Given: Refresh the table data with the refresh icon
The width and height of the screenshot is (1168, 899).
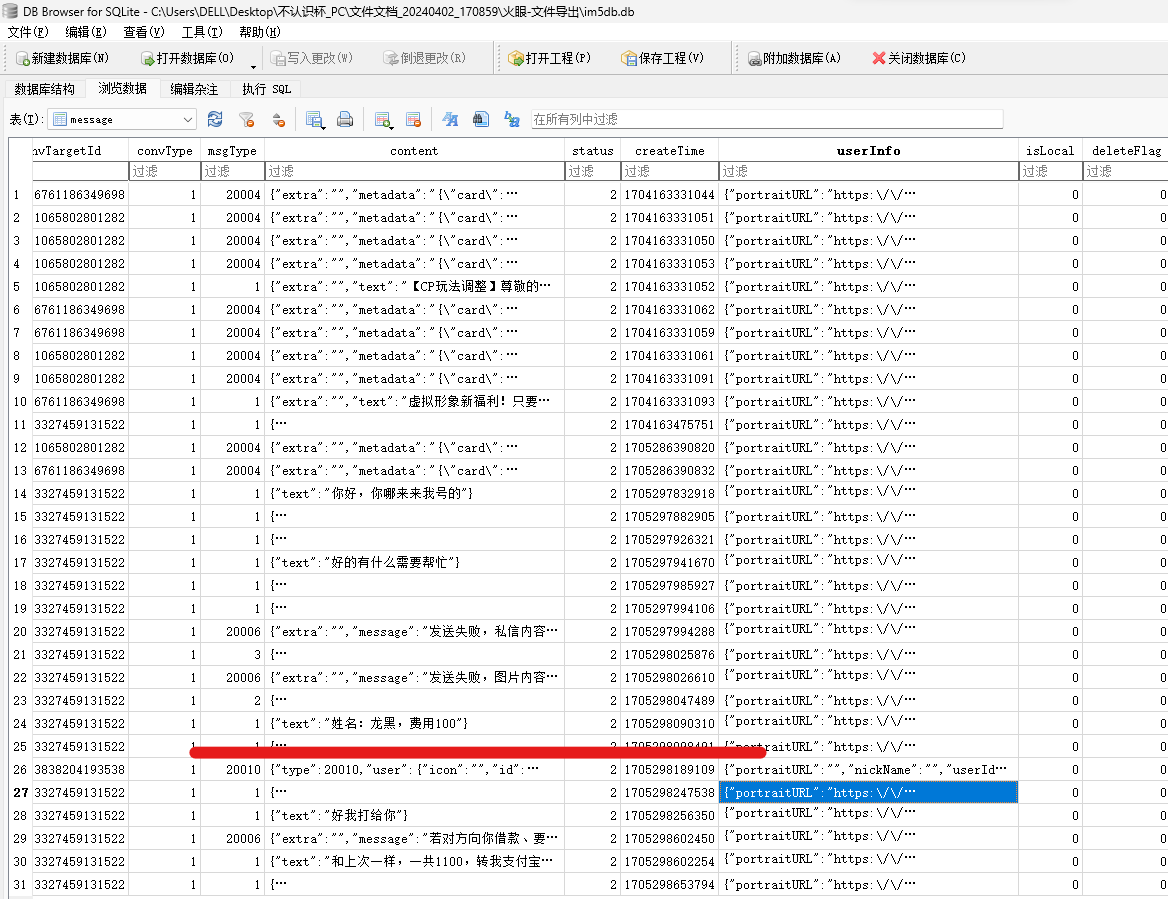Looking at the screenshot, I should pyautogui.click(x=215, y=119).
